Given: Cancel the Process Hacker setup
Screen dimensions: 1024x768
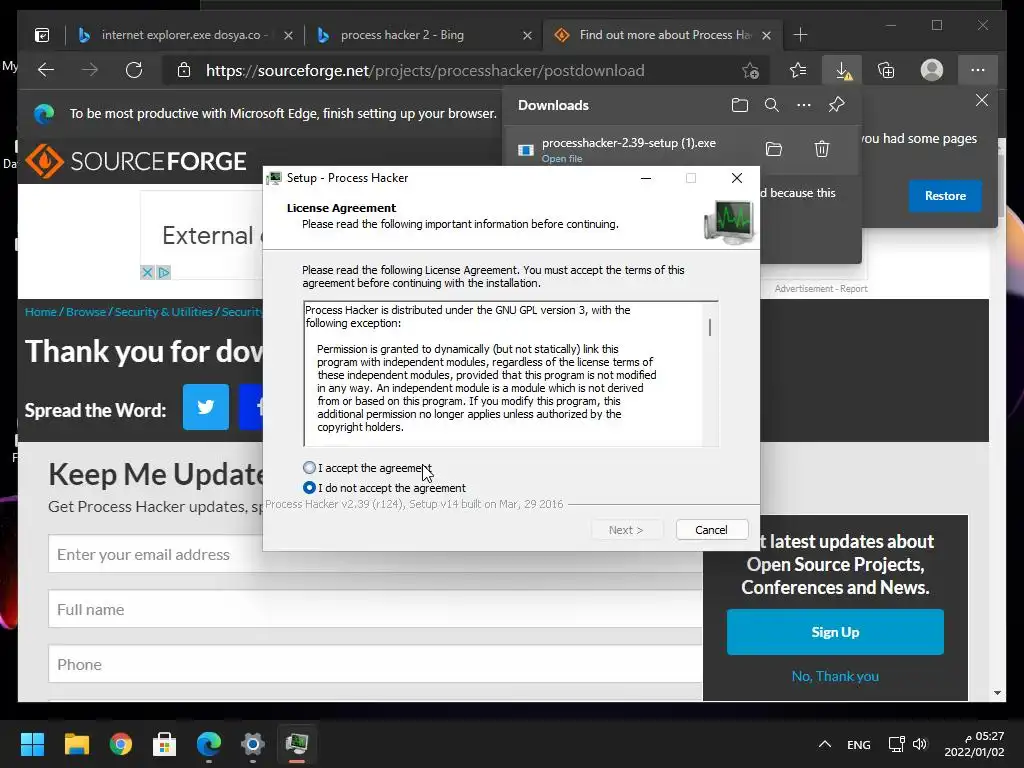Looking at the screenshot, I should [x=711, y=530].
